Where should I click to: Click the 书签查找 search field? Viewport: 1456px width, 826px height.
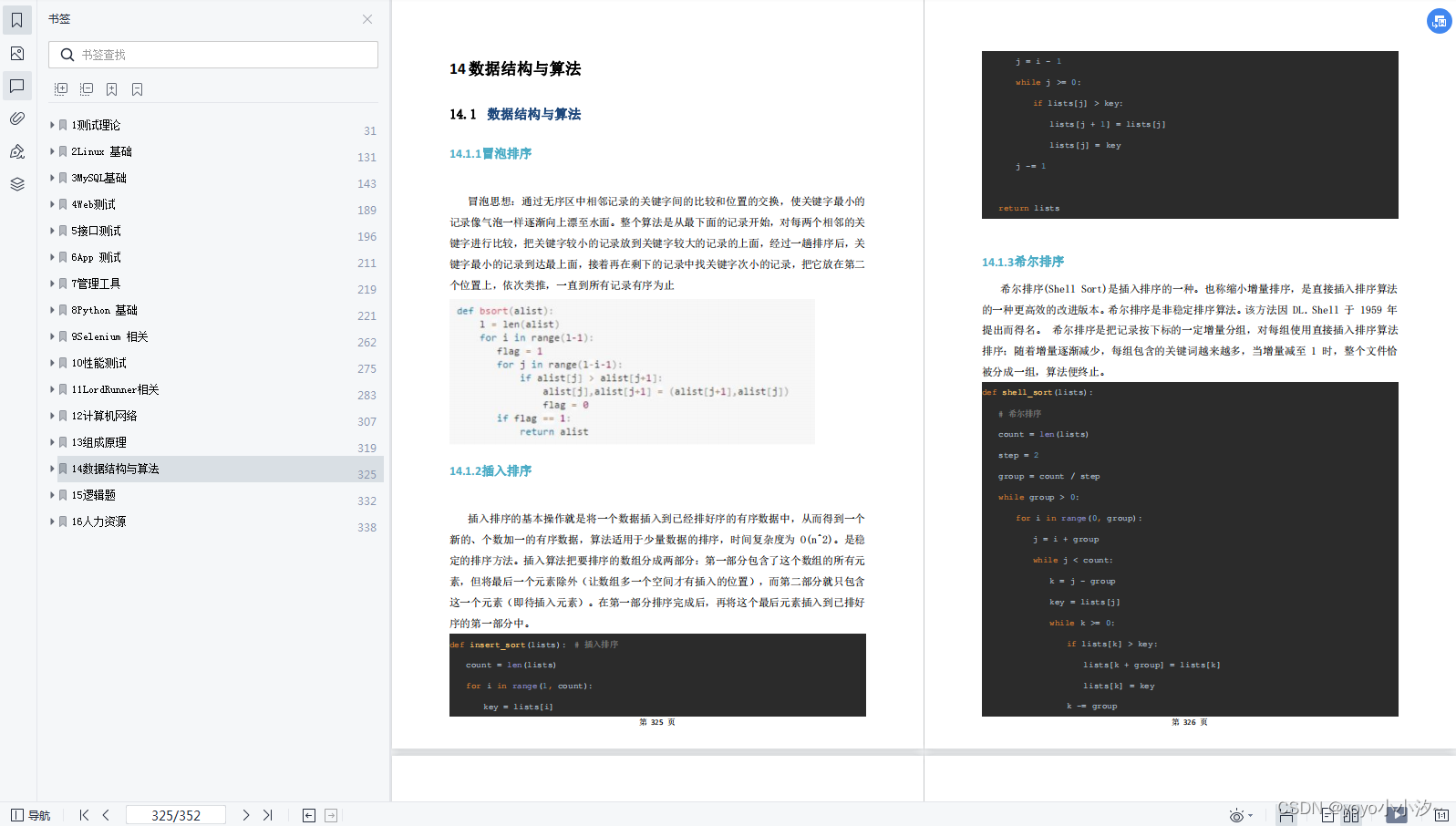coord(213,55)
